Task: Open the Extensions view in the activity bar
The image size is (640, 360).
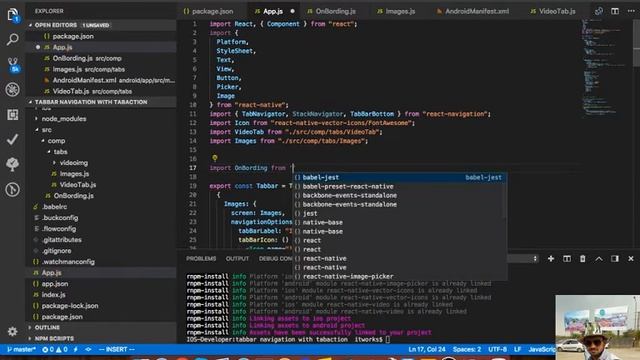Action: [x=13, y=115]
